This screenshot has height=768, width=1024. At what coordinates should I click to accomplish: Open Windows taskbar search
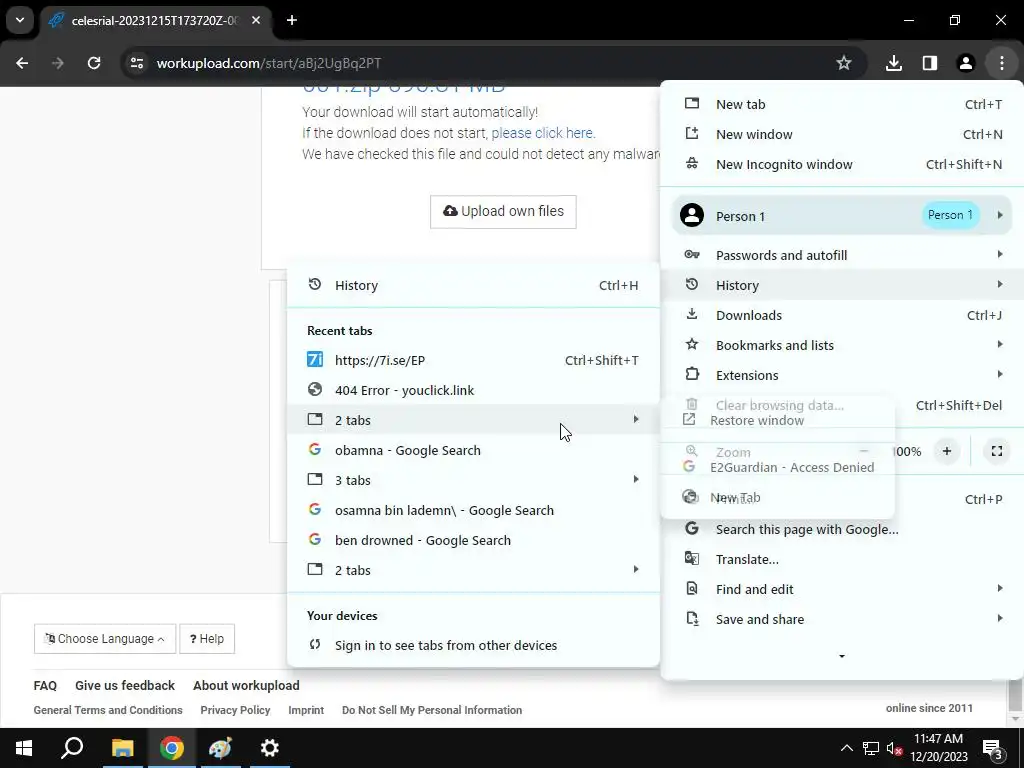[x=72, y=748]
